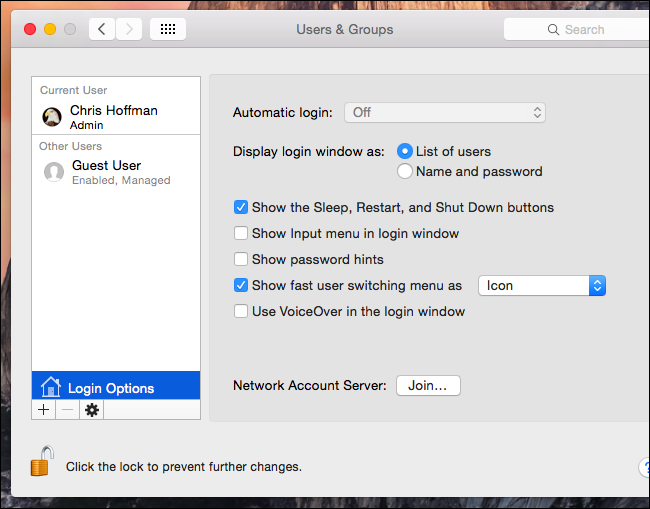Click the add user plus button
This screenshot has width=650, height=509.
(x=43, y=410)
